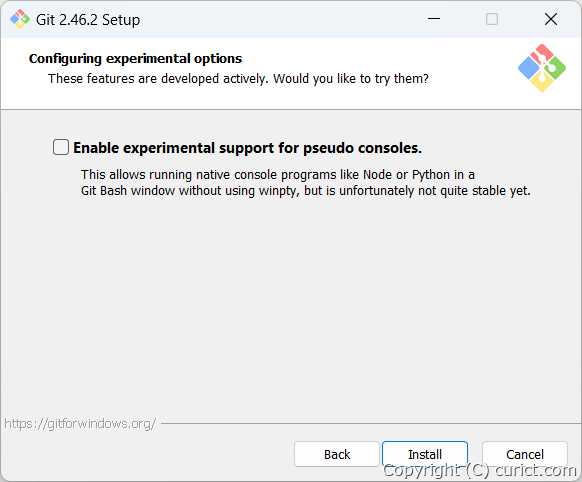
Task: Go to the previous page with Back
Action: point(337,454)
